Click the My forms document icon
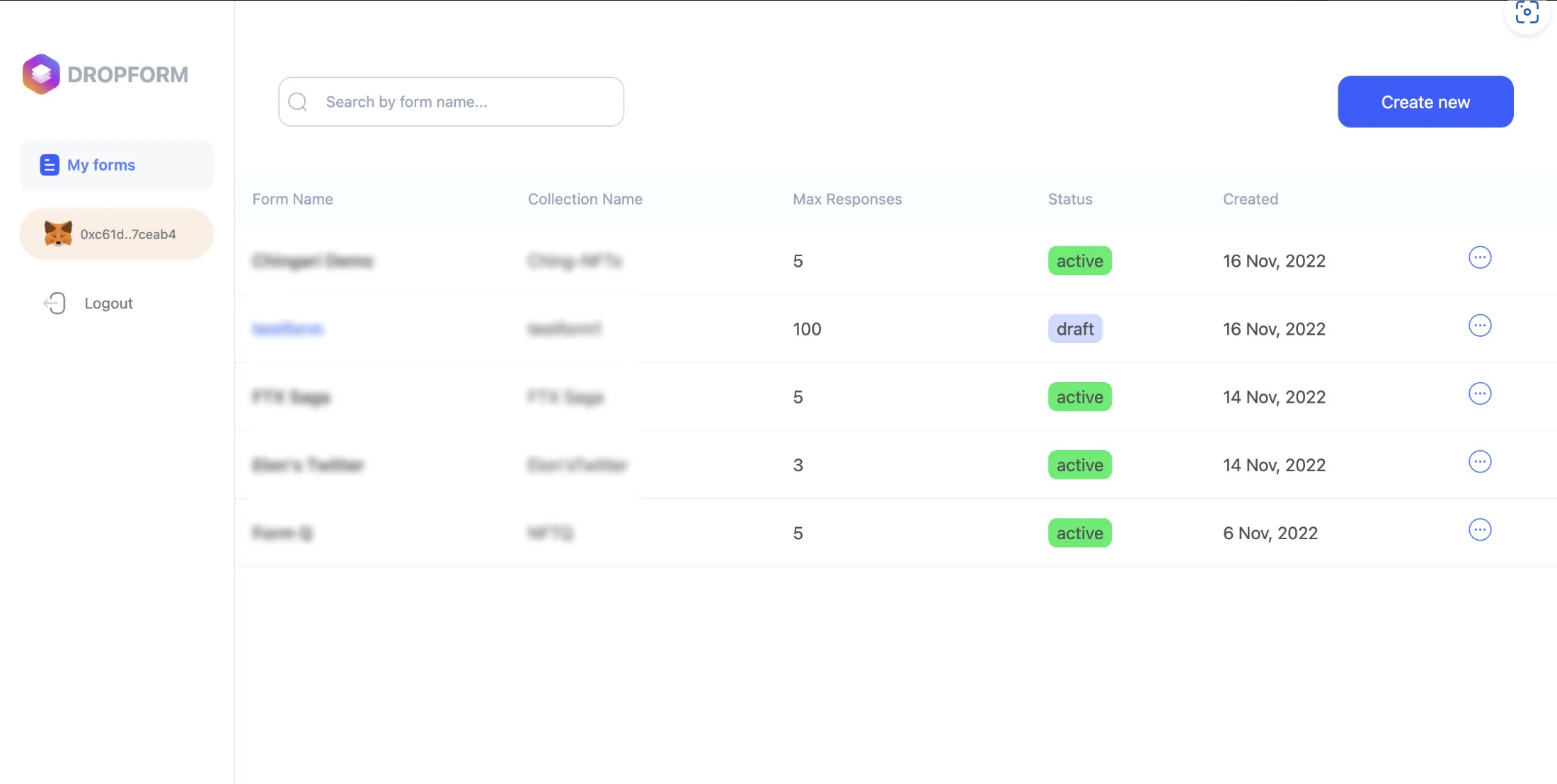Image resolution: width=1557 pixels, height=784 pixels. coord(49,165)
